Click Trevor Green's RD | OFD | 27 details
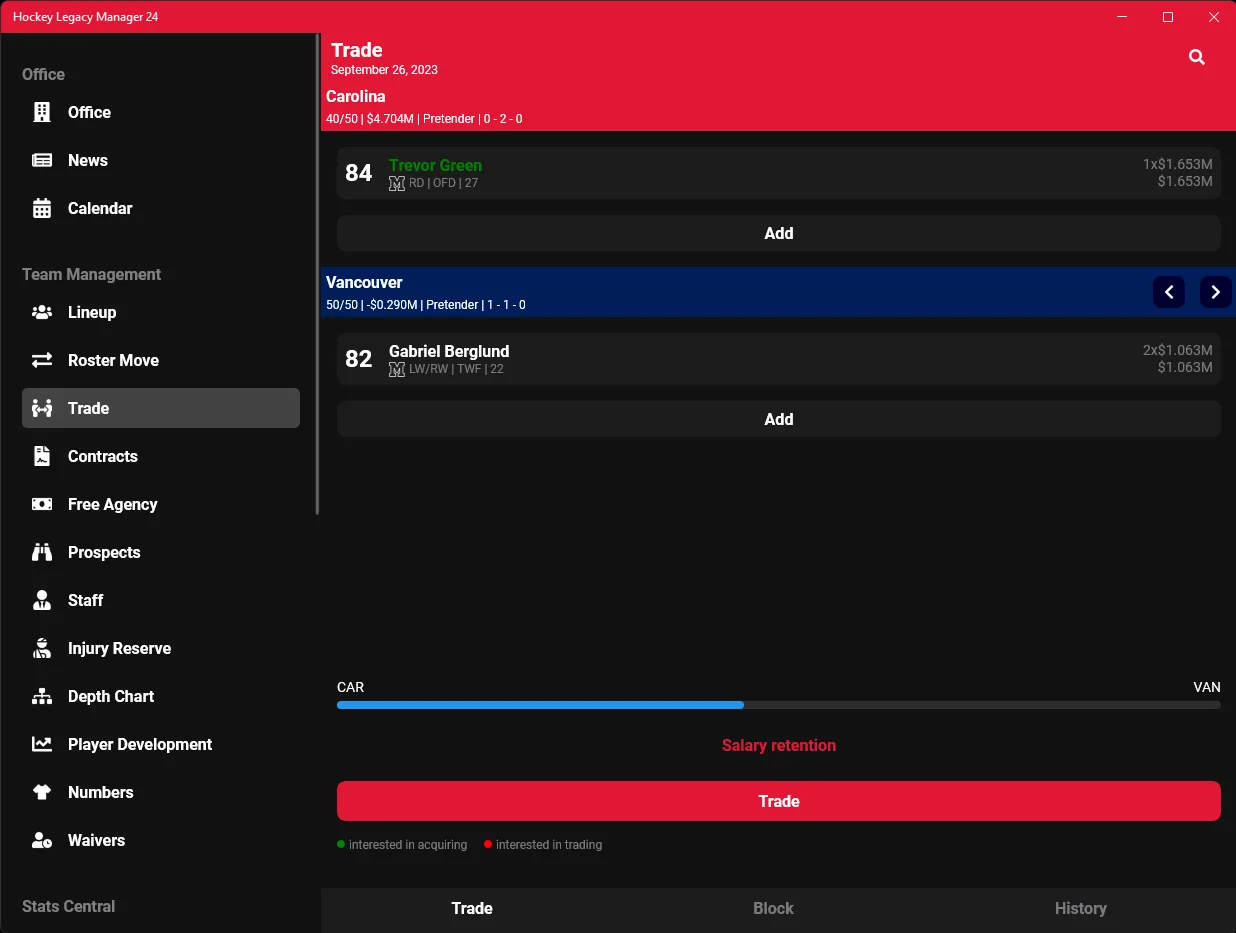This screenshot has width=1236, height=933. click(x=443, y=184)
